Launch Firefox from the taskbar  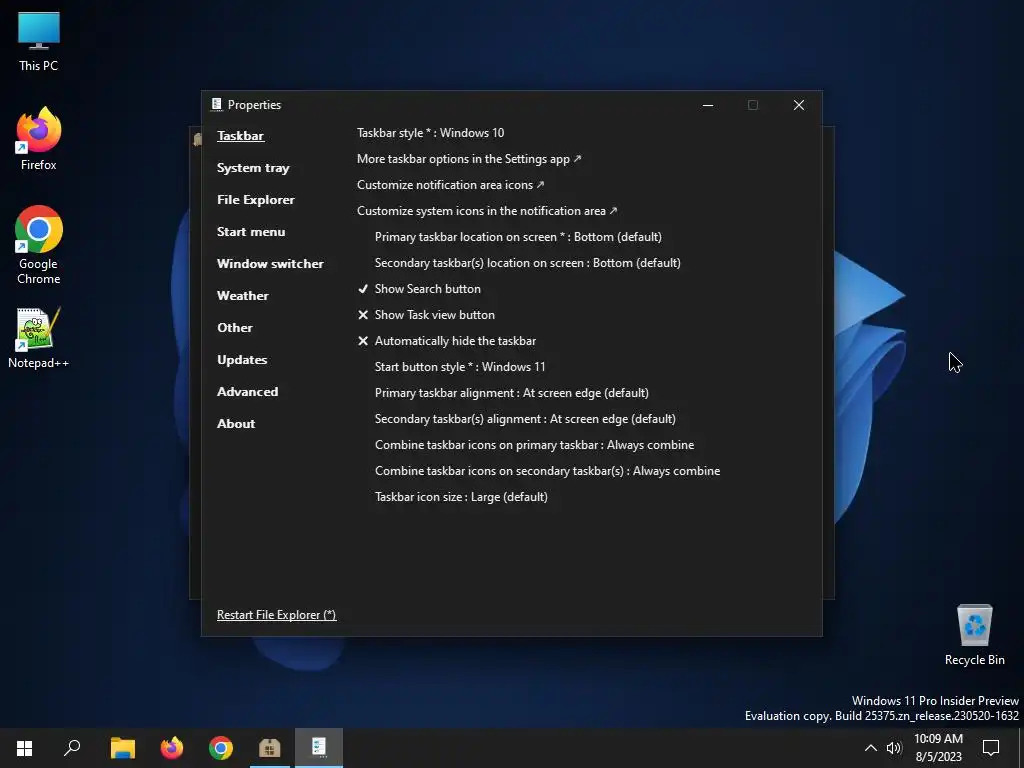click(x=172, y=748)
